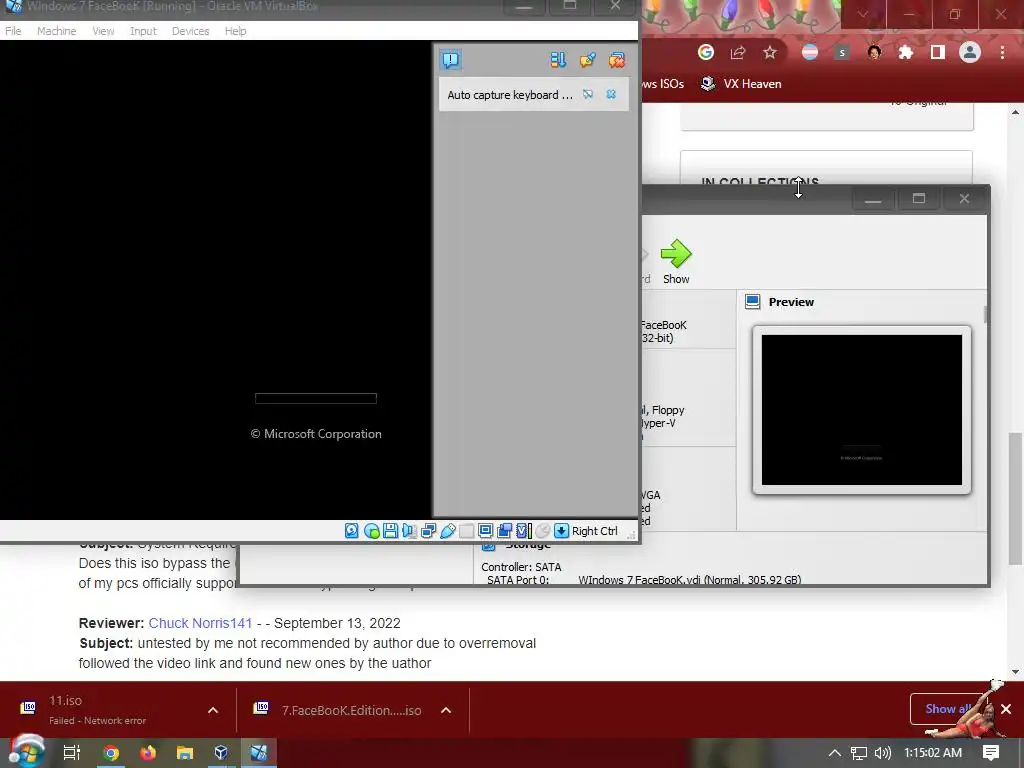Click the USB indicator in VM status bar
The height and width of the screenshot is (768, 1024).
[447, 531]
